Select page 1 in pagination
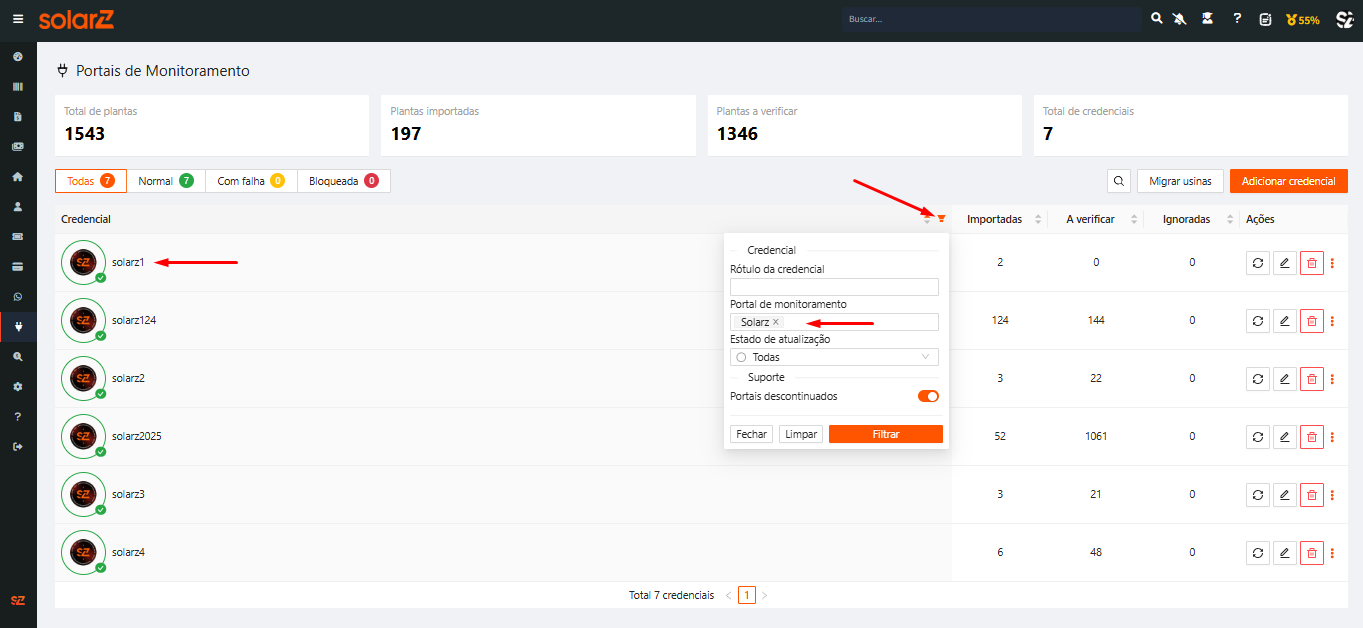Image resolution: width=1363 pixels, height=628 pixels. pyautogui.click(x=747, y=595)
